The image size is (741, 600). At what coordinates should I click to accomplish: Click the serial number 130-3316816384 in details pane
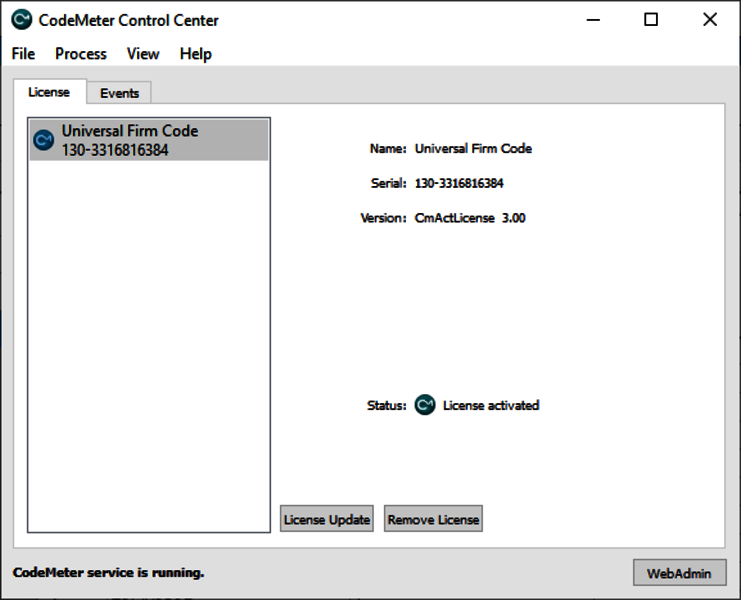[x=459, y=183]
